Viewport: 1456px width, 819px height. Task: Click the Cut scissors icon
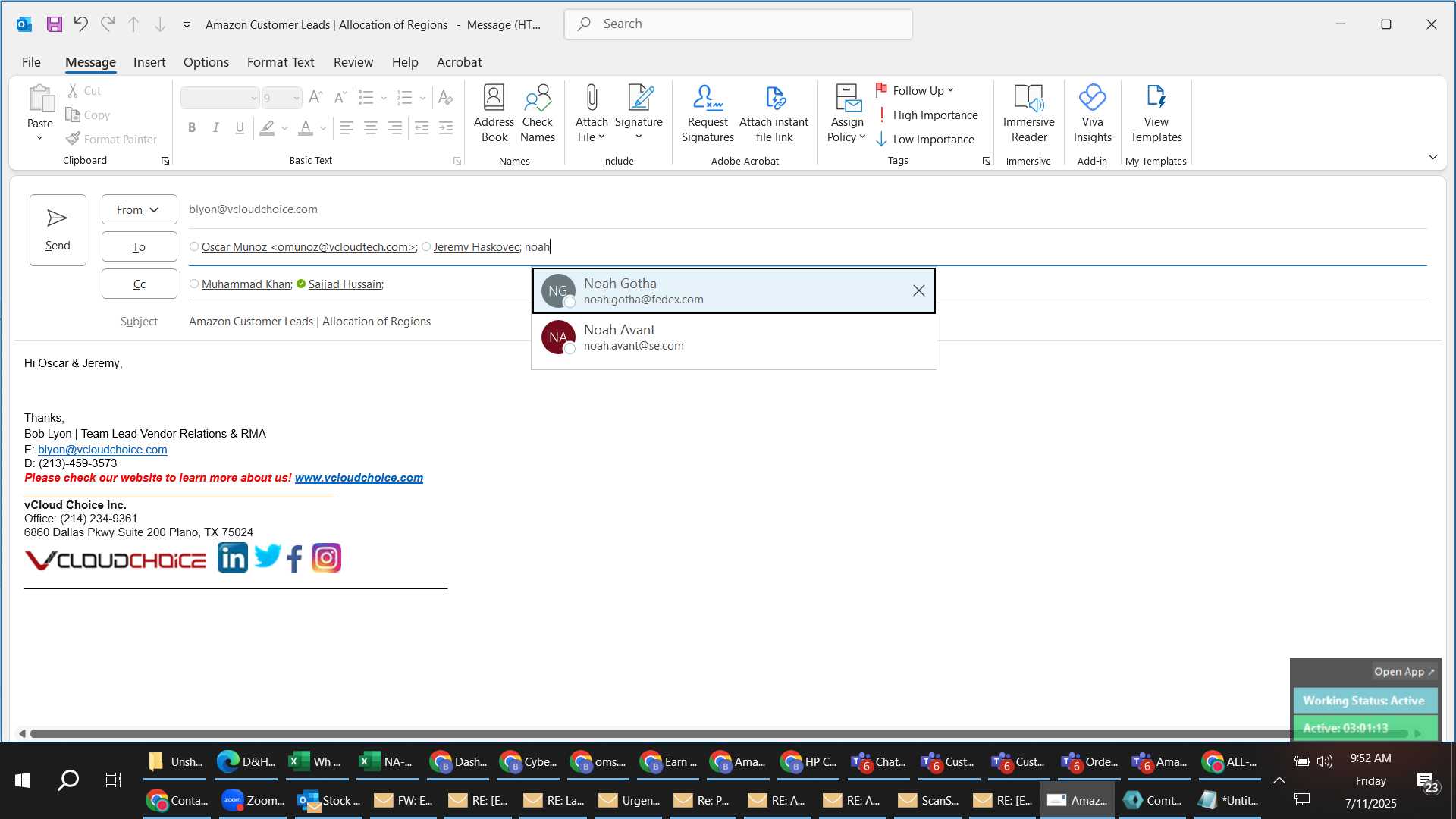point(73,90)
